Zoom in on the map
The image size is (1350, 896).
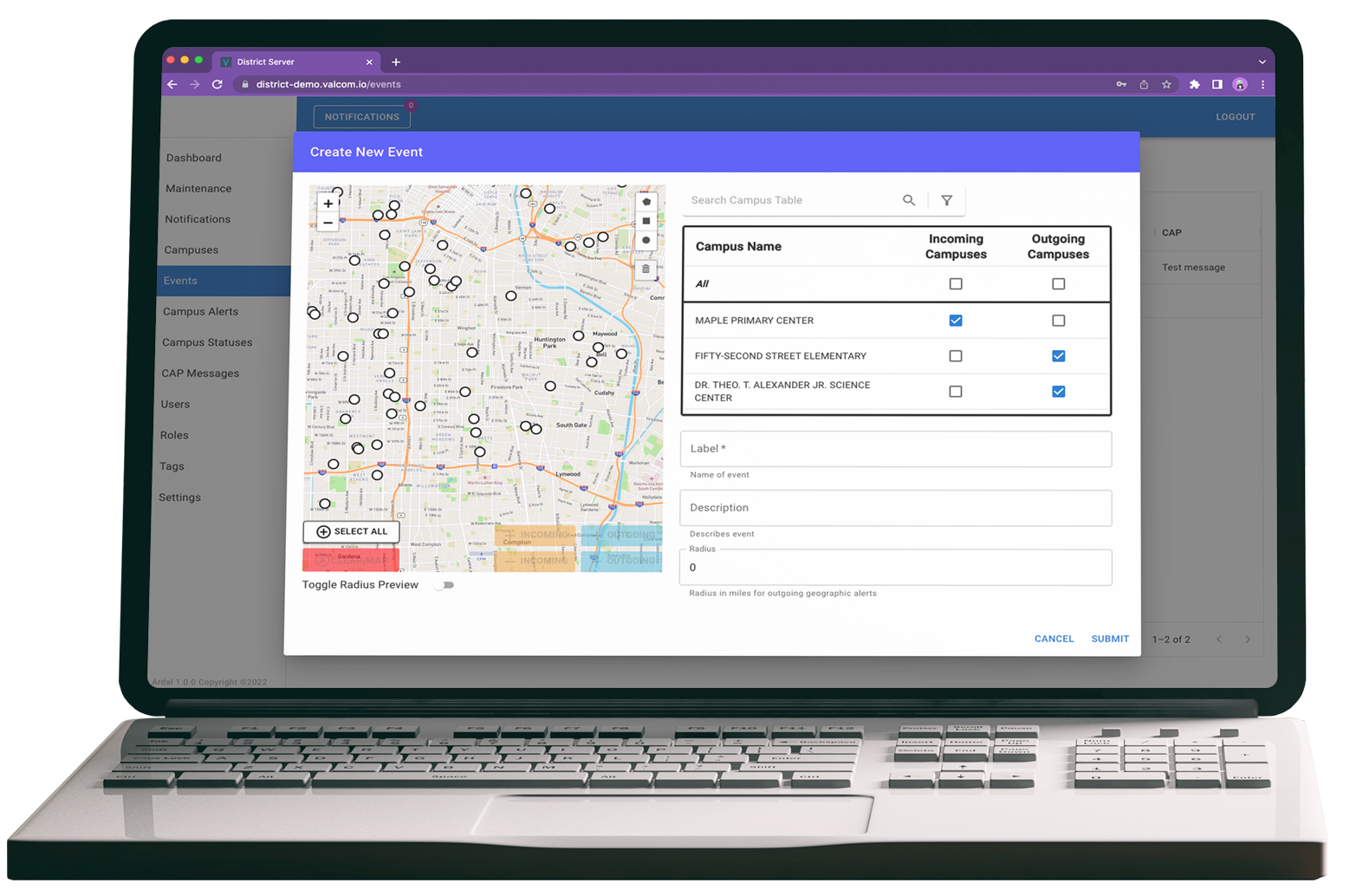tap(328, 204)
